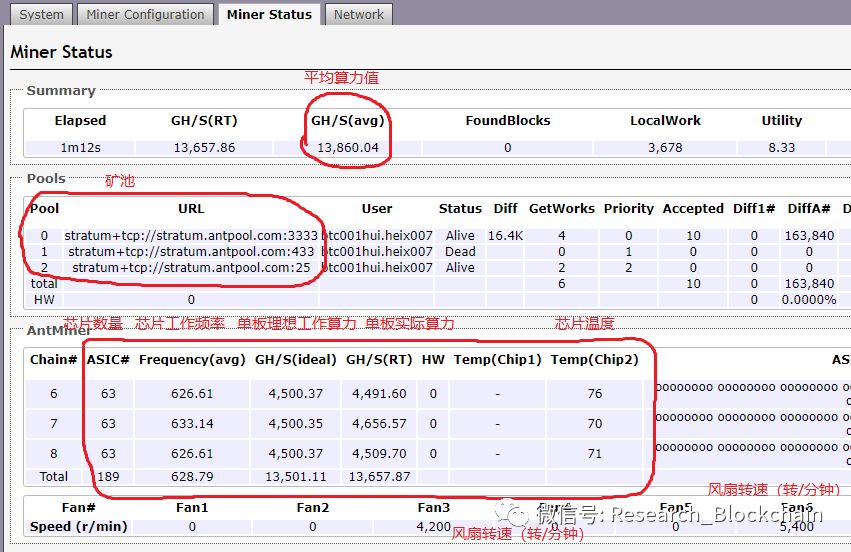Image resolution: width=851 pixels, height=552 pixels.
Task: Click the stratum.antpool.com:433 pool URL
Action: (x=192, y=252)
